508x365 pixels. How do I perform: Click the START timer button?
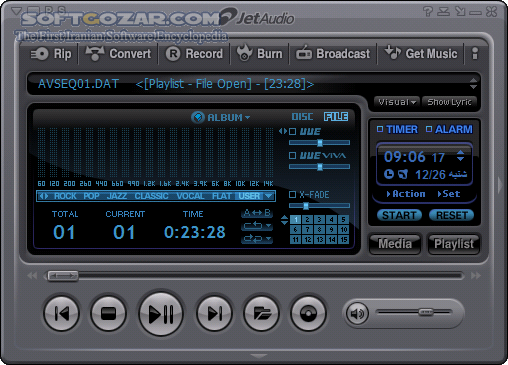click(399, 215)
